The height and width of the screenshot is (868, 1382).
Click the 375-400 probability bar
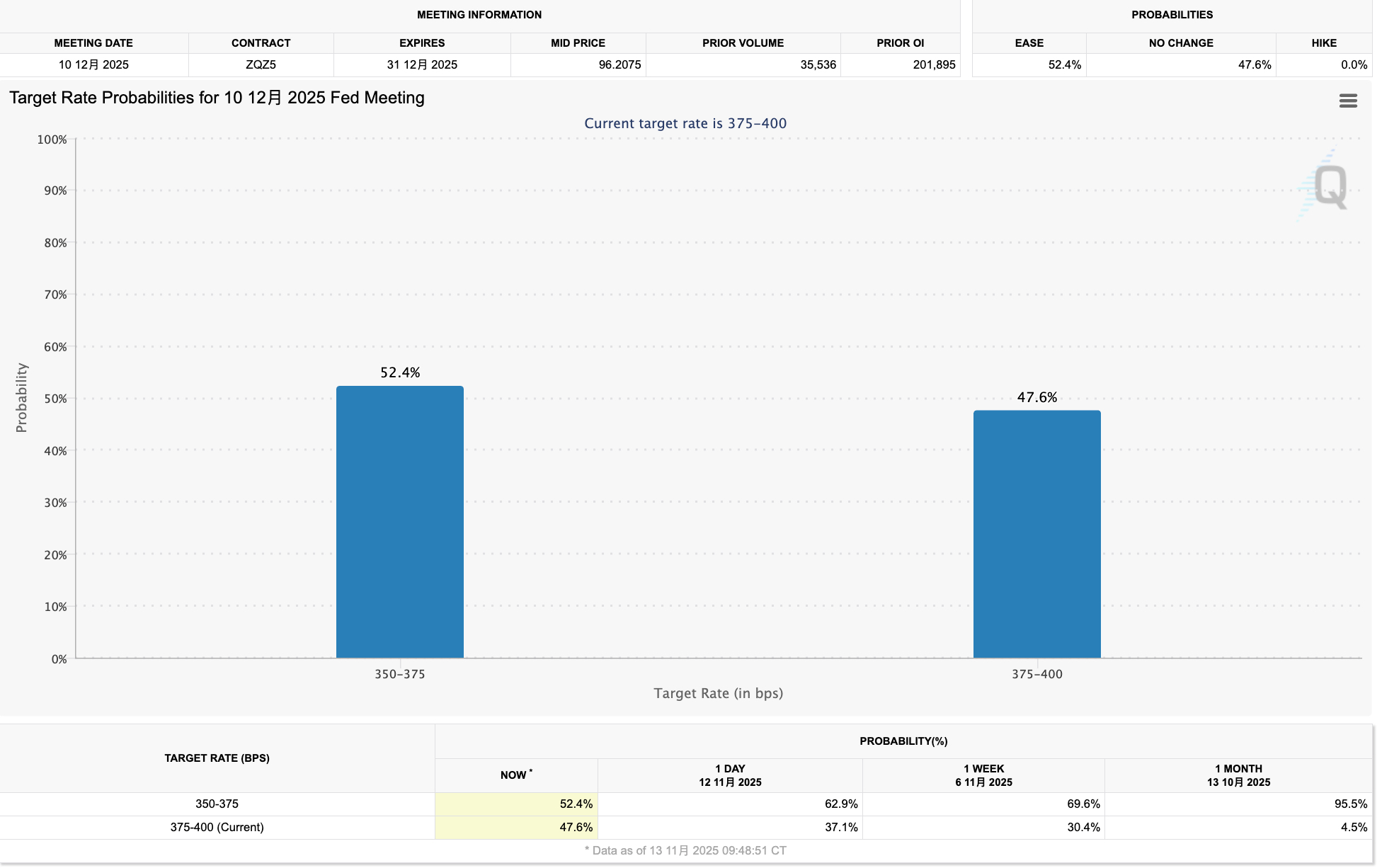(1036, 534)
